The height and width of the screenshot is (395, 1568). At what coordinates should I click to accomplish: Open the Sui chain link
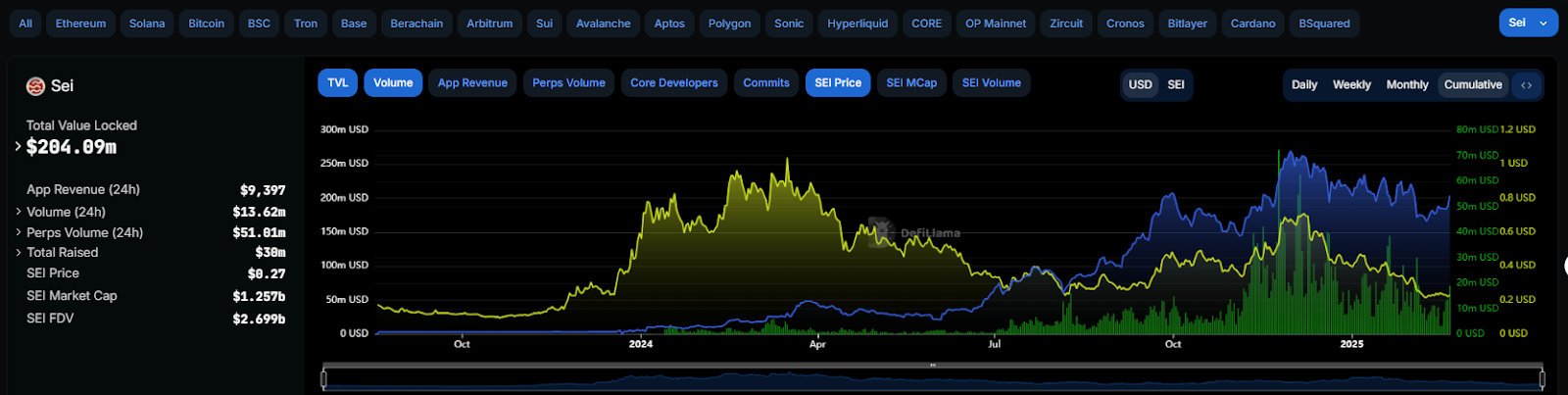click(x=544, y=24)
